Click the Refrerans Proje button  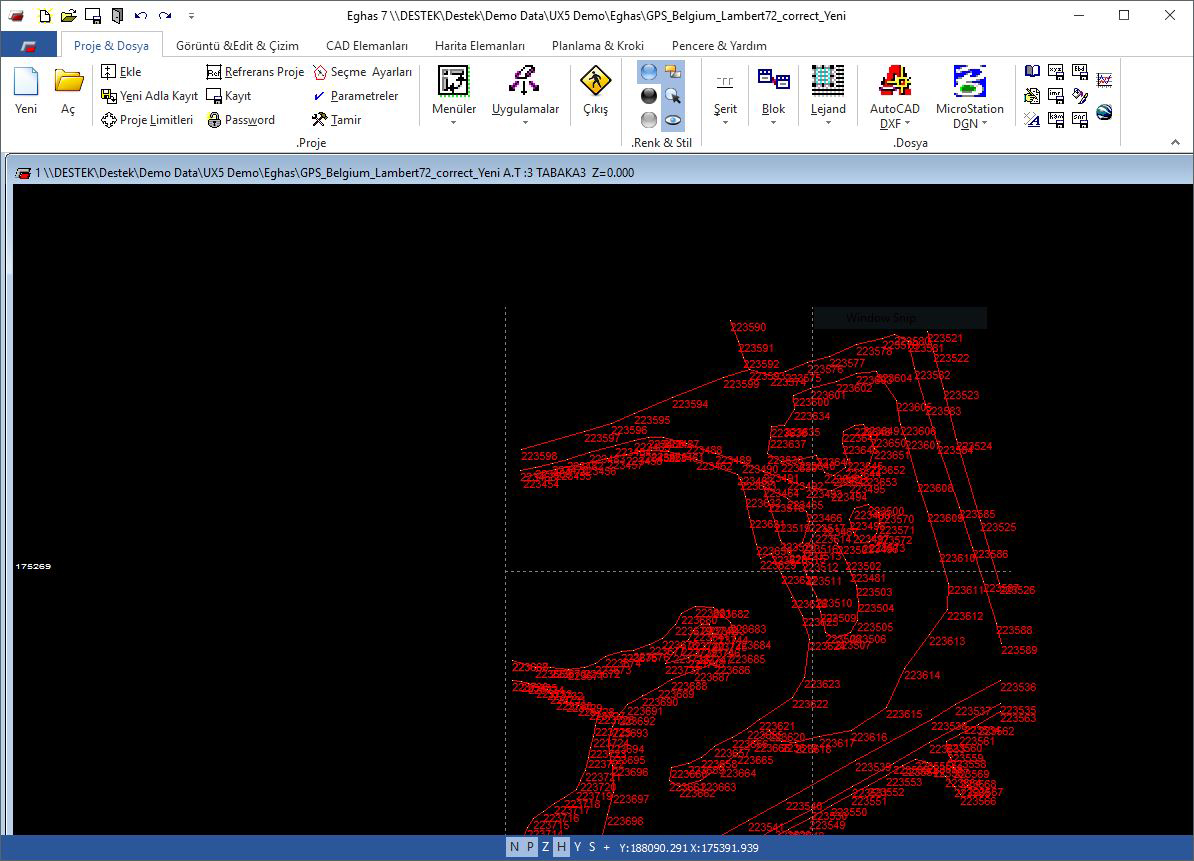255,72
